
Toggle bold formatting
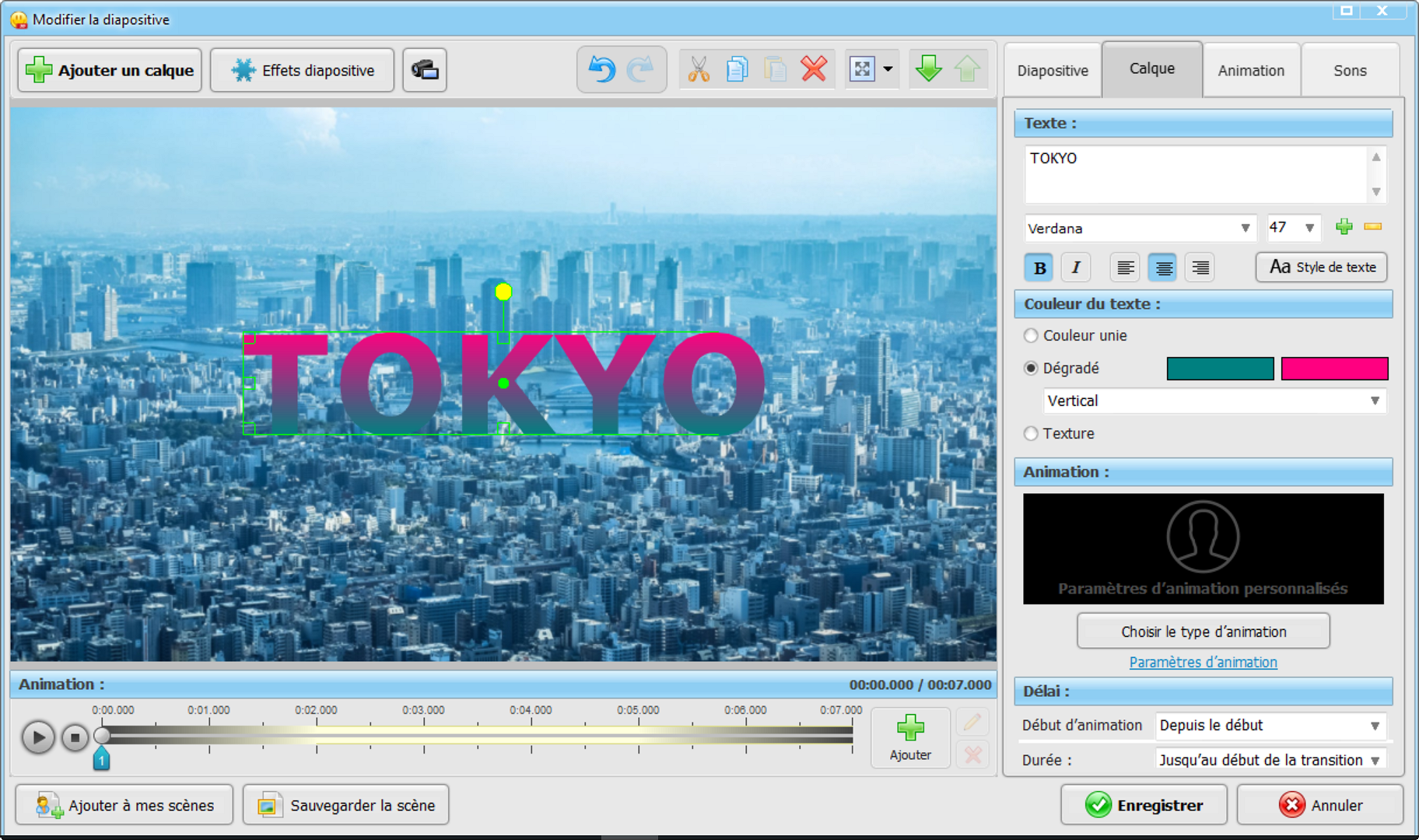click(1039, 268)
